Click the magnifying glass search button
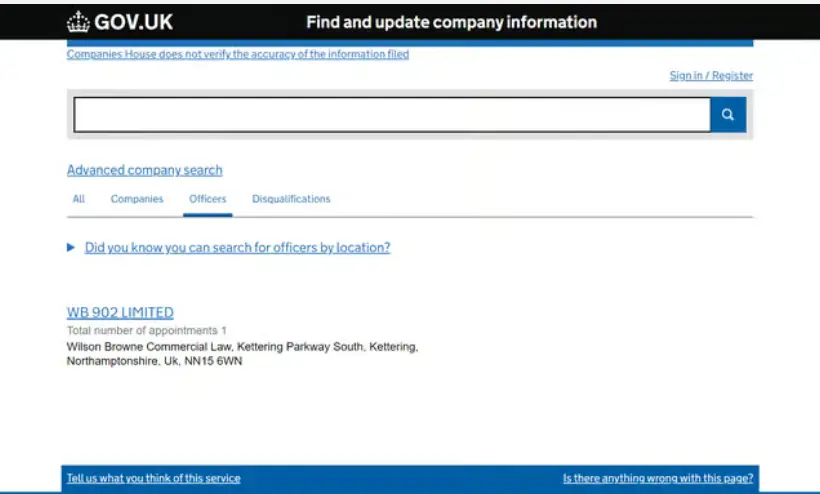The width and height of the screenshot is (820, 494). pos(728,114)
